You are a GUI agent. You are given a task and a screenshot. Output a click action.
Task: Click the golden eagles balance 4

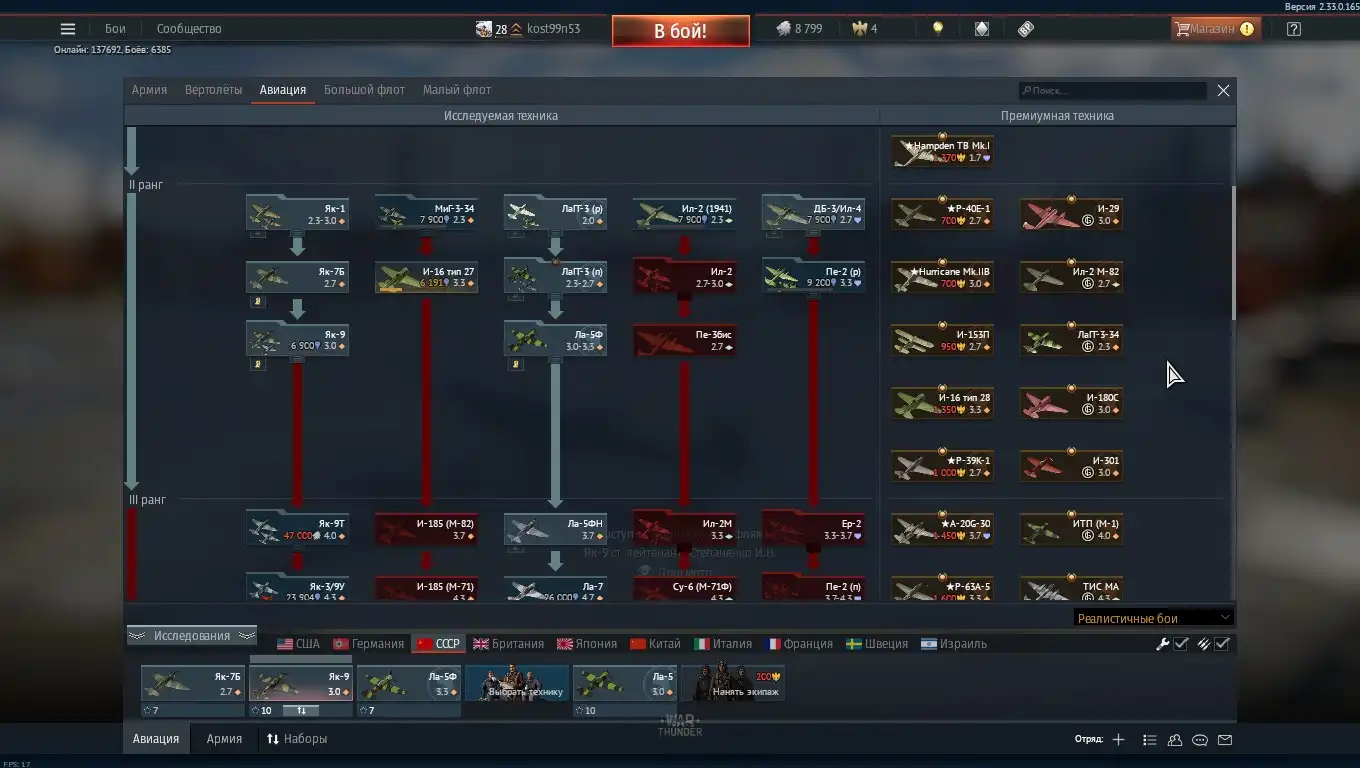(x=865, y=29)
